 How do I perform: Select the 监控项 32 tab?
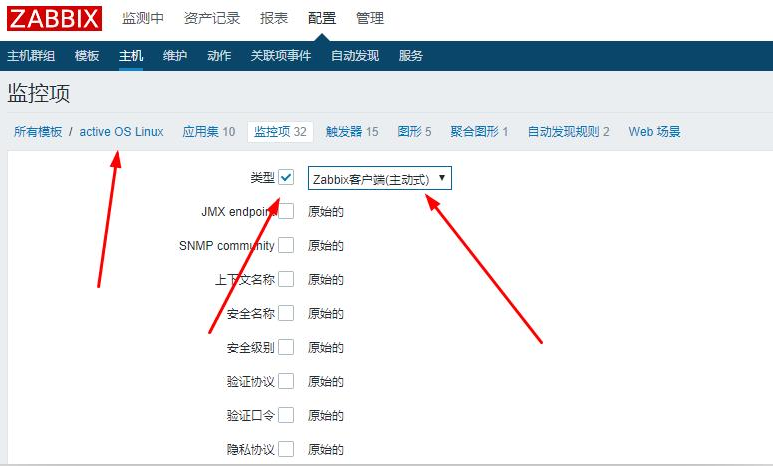pos(280,132)
